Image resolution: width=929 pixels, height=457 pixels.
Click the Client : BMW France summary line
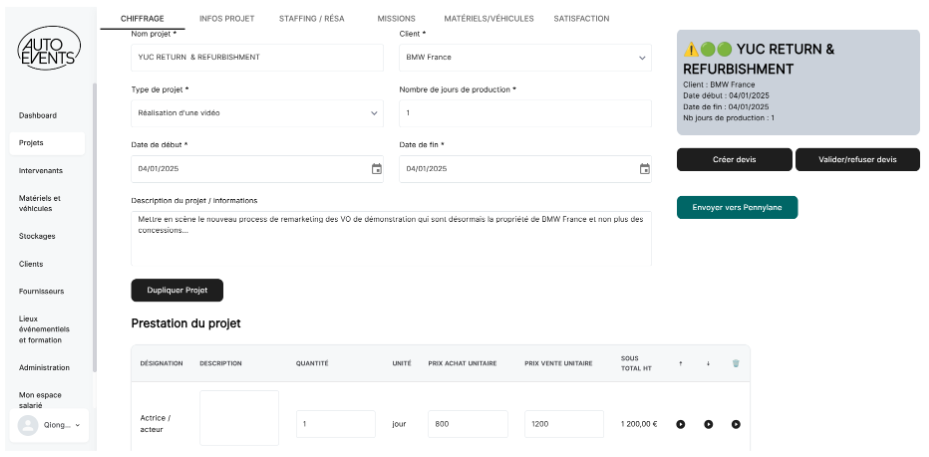coord(719,85)
